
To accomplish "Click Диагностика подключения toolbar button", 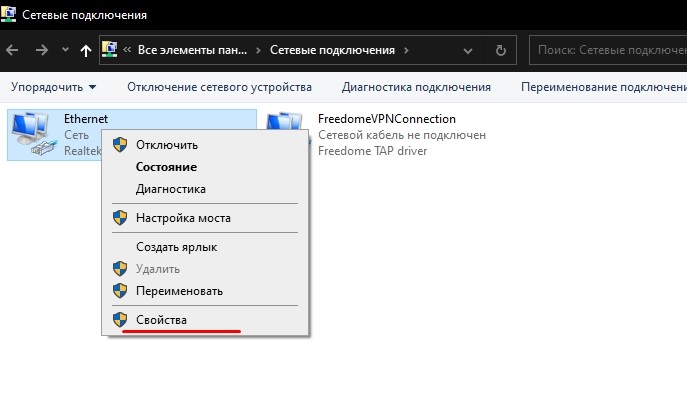I will pos(416,87).
